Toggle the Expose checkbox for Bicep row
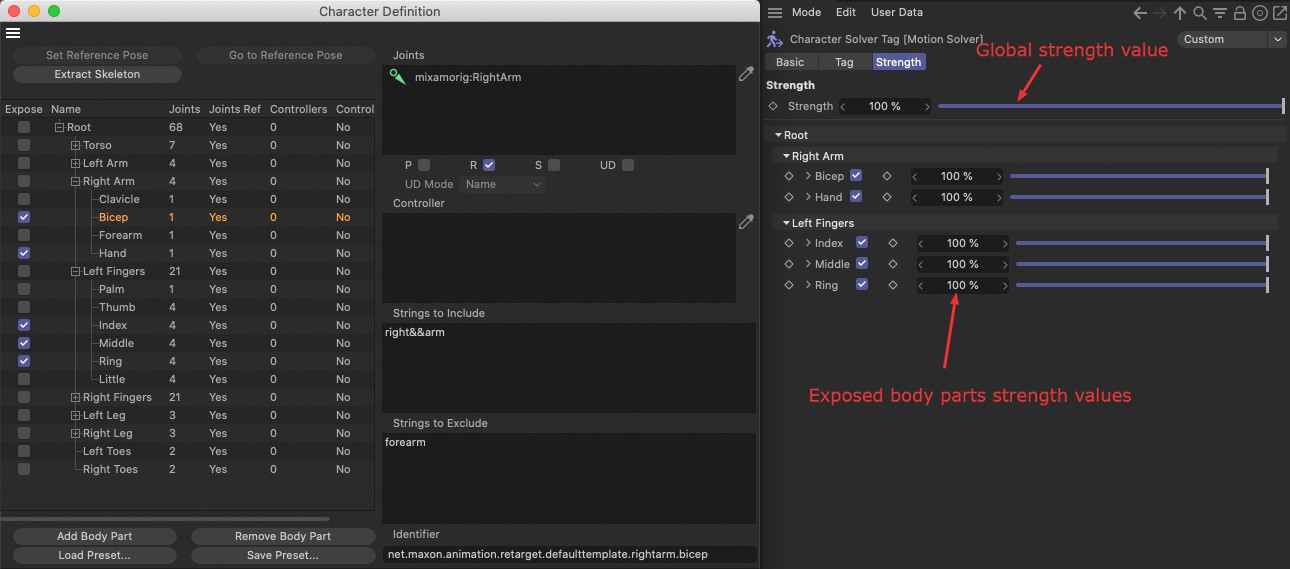The height and width of the screenshot is (569, 1290). click(24, 217)
